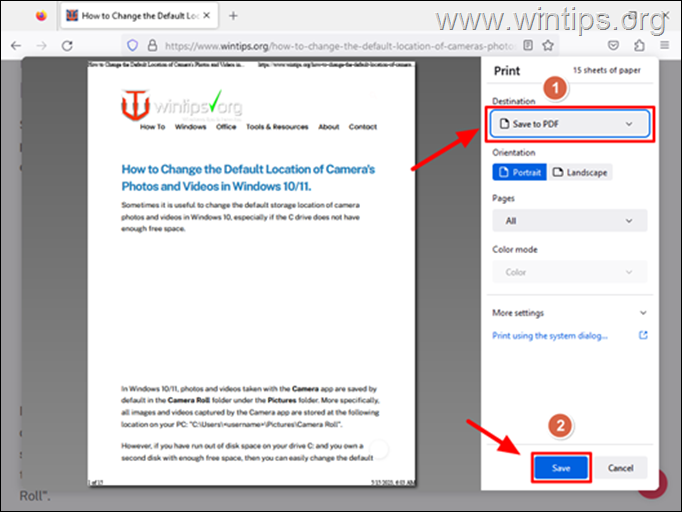Click 'Print using the system dialog...' link

(x=550, y=335)
